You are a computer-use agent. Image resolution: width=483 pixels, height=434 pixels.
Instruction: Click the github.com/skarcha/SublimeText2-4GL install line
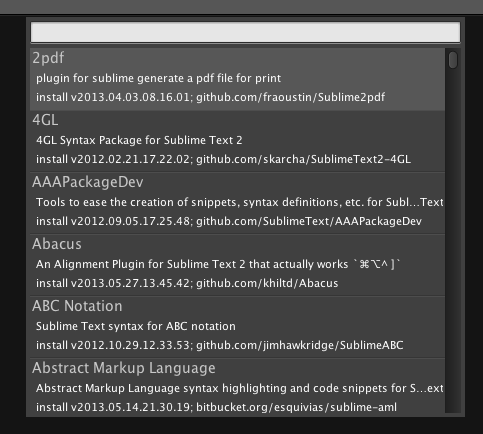pos(223,159)
